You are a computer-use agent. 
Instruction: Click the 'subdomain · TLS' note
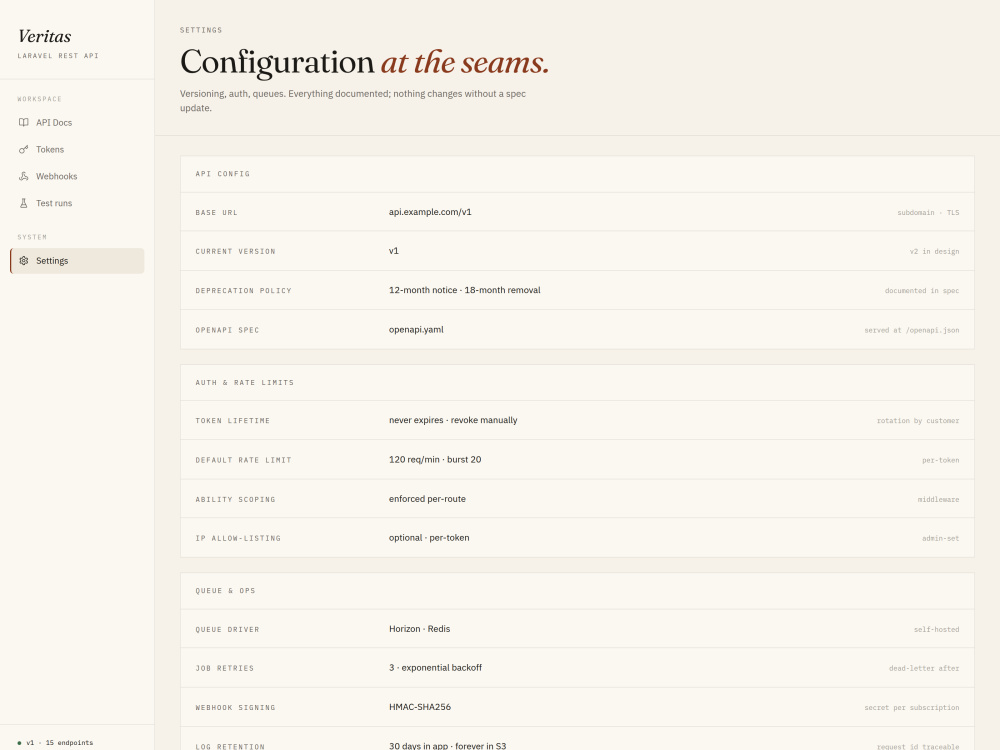coord(928,212)
